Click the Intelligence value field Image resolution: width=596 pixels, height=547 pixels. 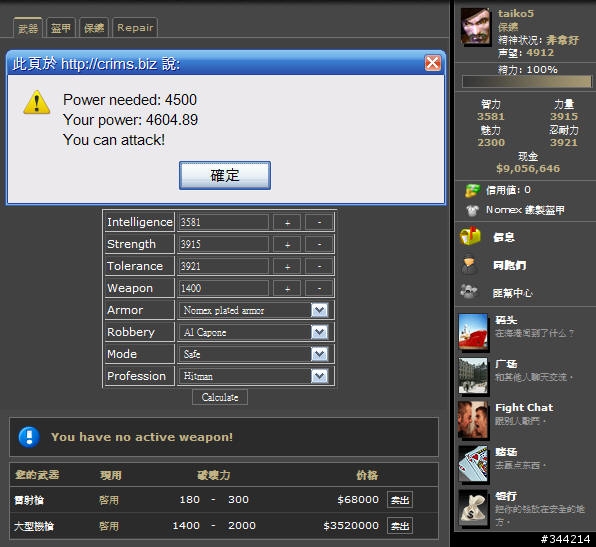click(223, 222)
